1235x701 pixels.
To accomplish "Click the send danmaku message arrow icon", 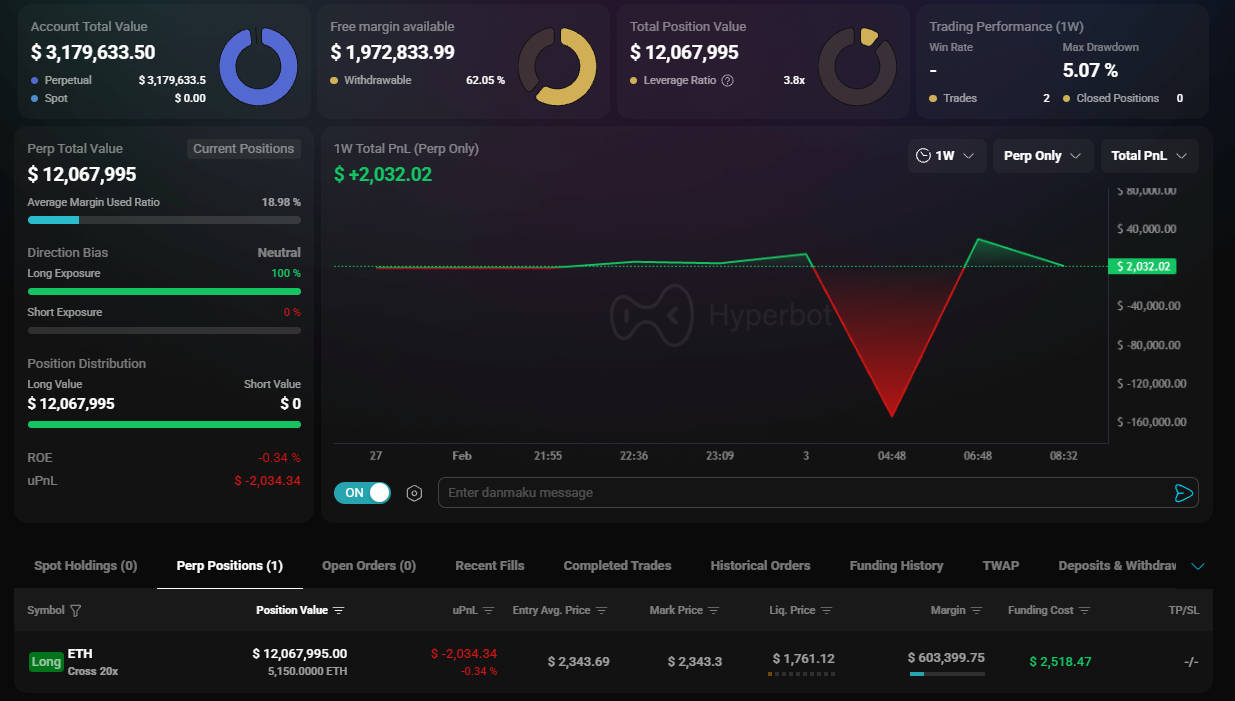I will 1183,493.
